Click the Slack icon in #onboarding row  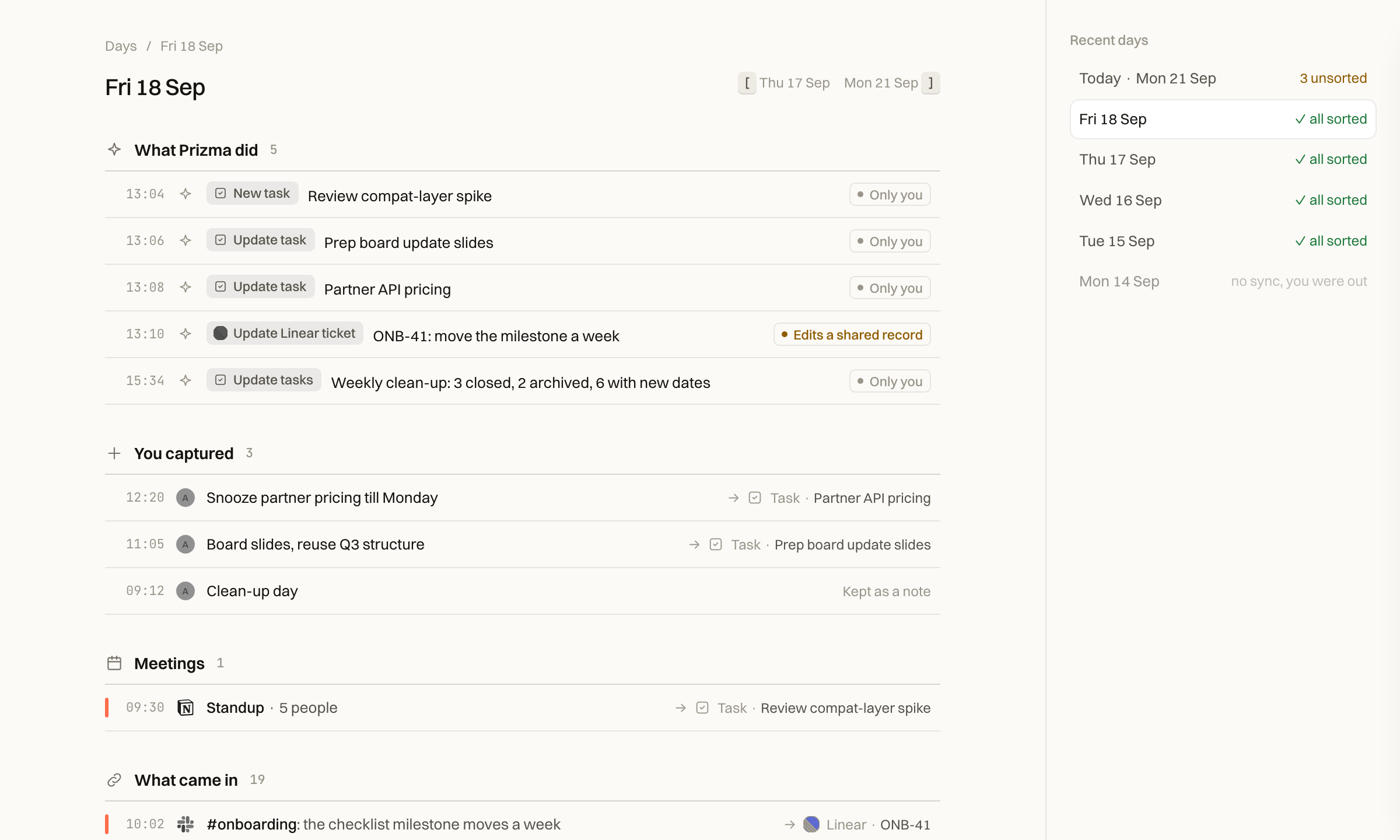[x=185, y=824]
